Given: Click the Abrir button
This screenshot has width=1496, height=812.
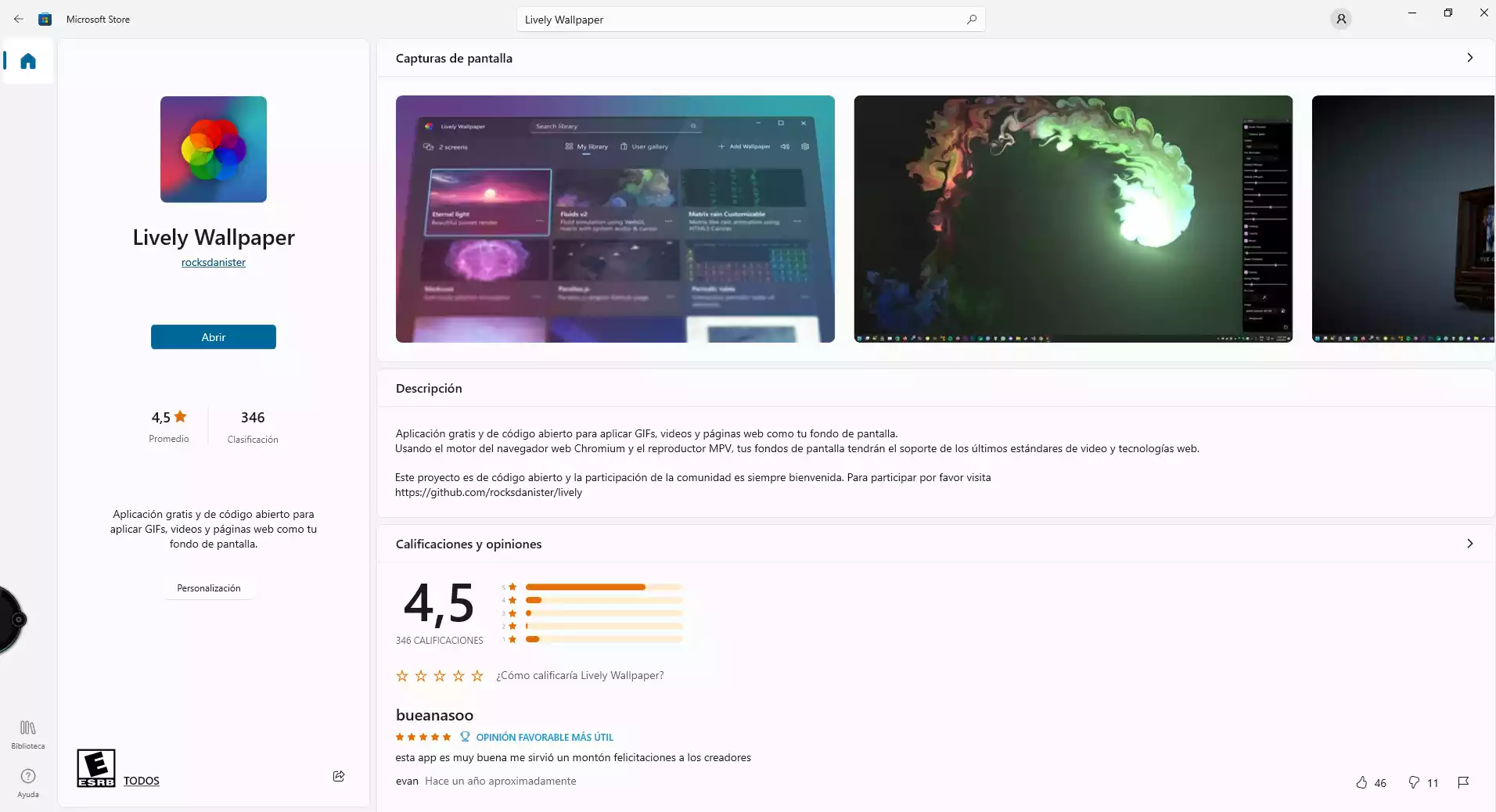Looking at the screenshot, I should (214, 337).
